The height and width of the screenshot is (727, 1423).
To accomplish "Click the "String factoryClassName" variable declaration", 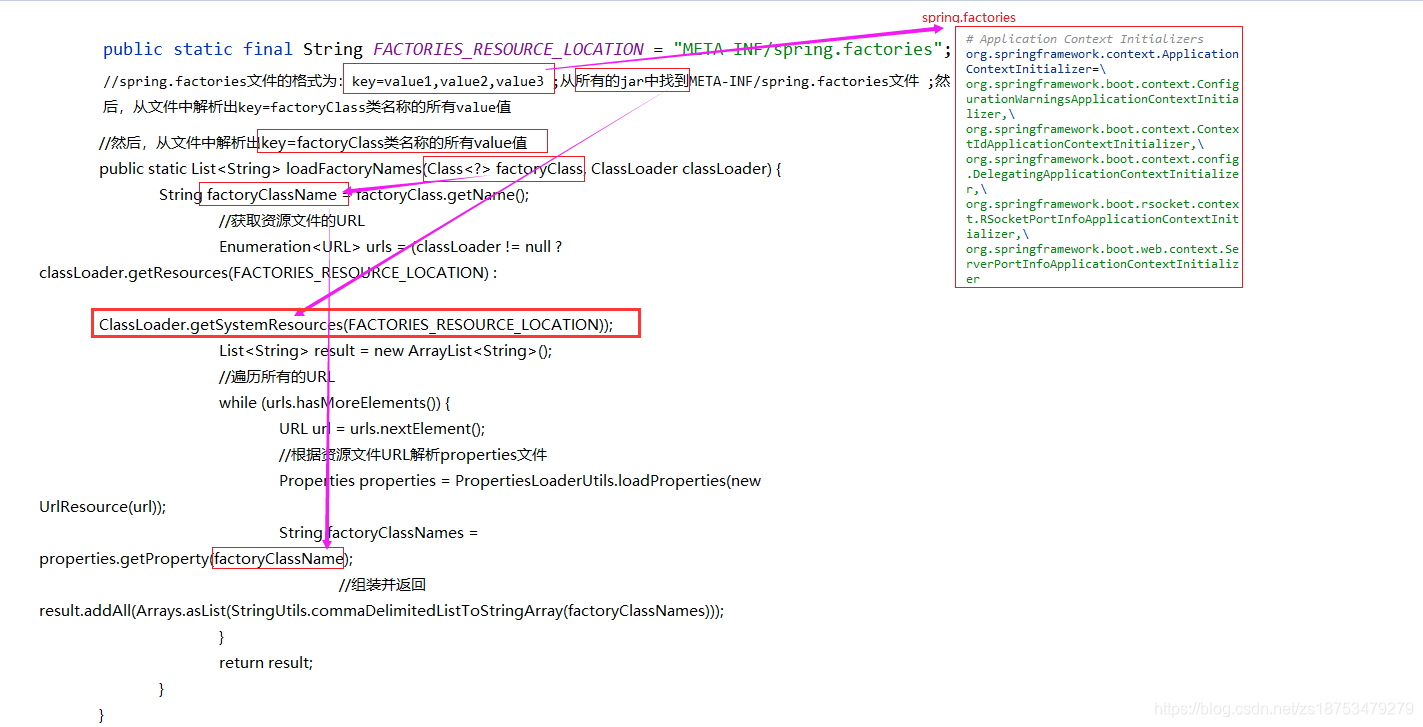I will click(x=248, y=194).
